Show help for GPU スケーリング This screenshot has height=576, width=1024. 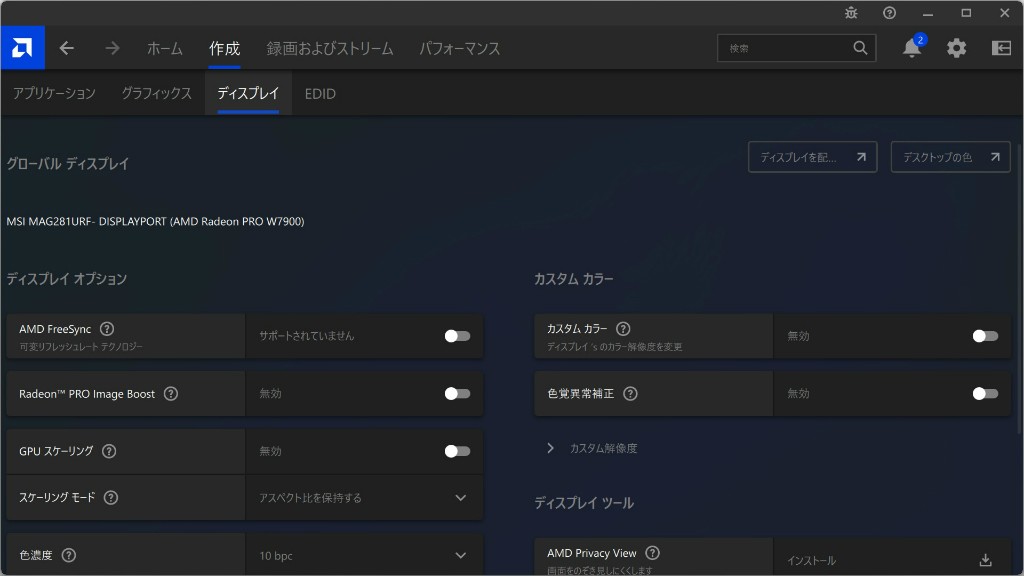click(x=109, y=451)
